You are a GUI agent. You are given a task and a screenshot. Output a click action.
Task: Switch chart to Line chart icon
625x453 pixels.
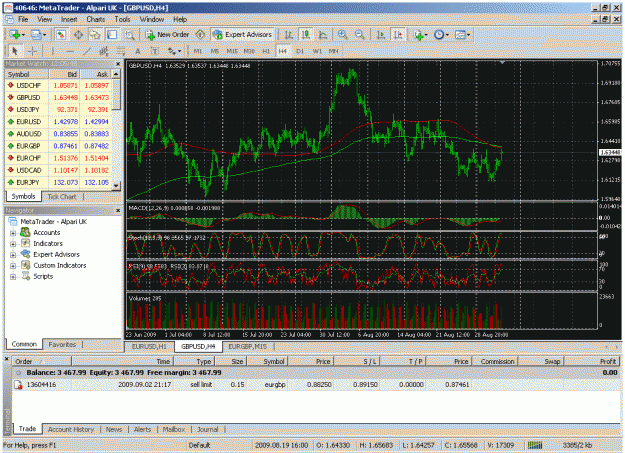323,35
